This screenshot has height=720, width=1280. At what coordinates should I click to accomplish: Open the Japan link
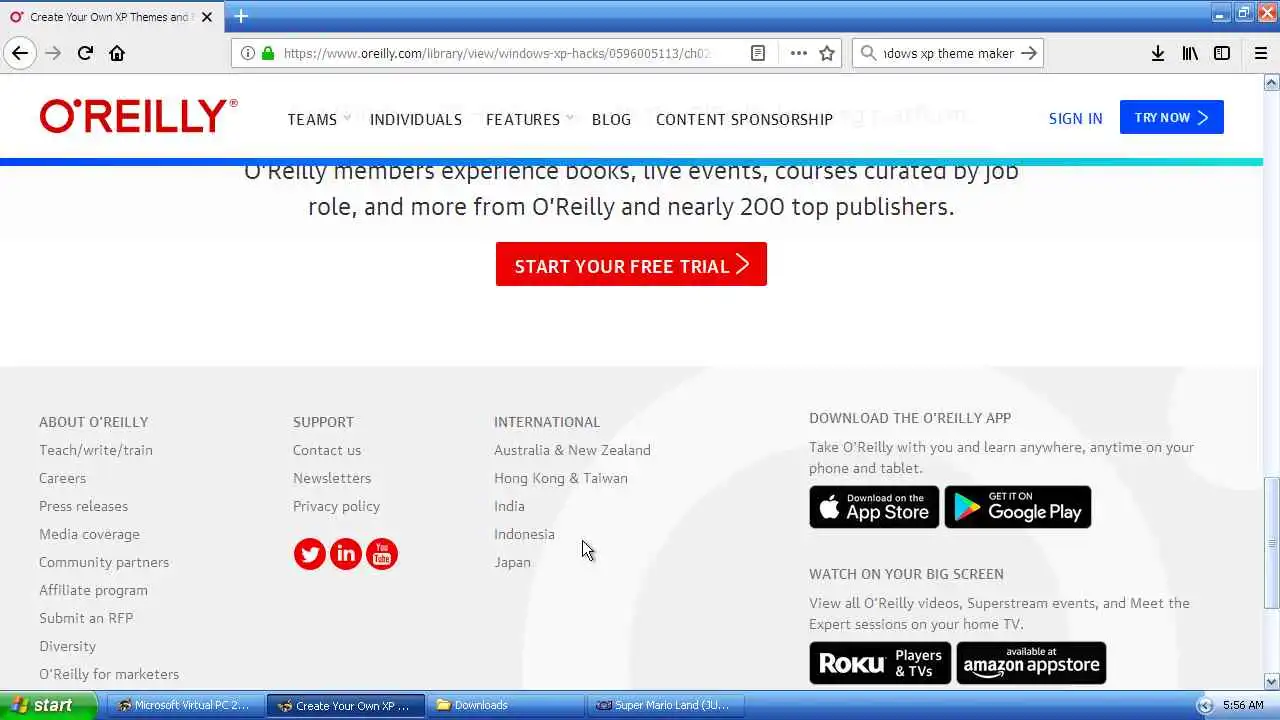point(512,562)
